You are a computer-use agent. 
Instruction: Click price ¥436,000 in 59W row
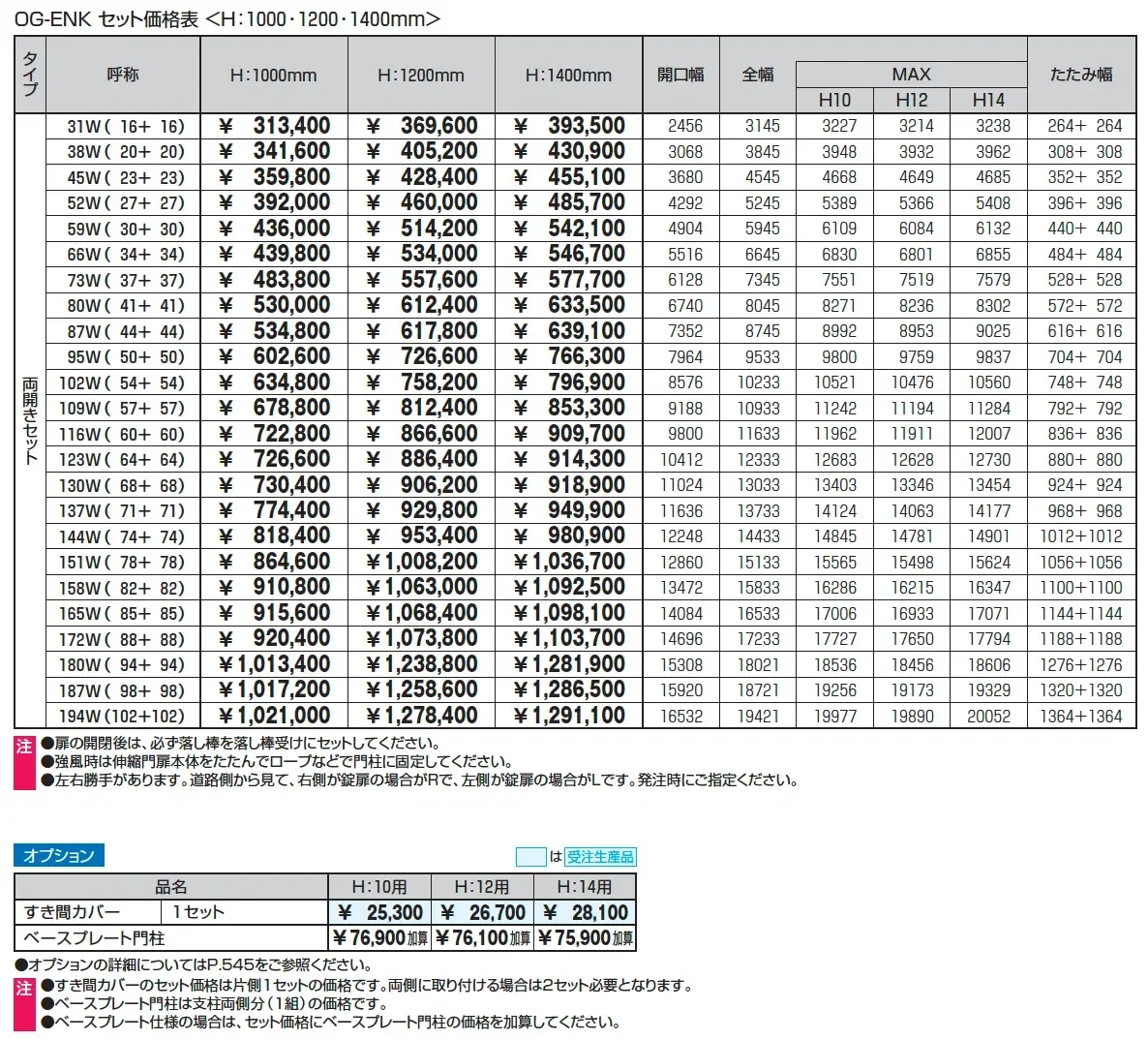(275, 229)
